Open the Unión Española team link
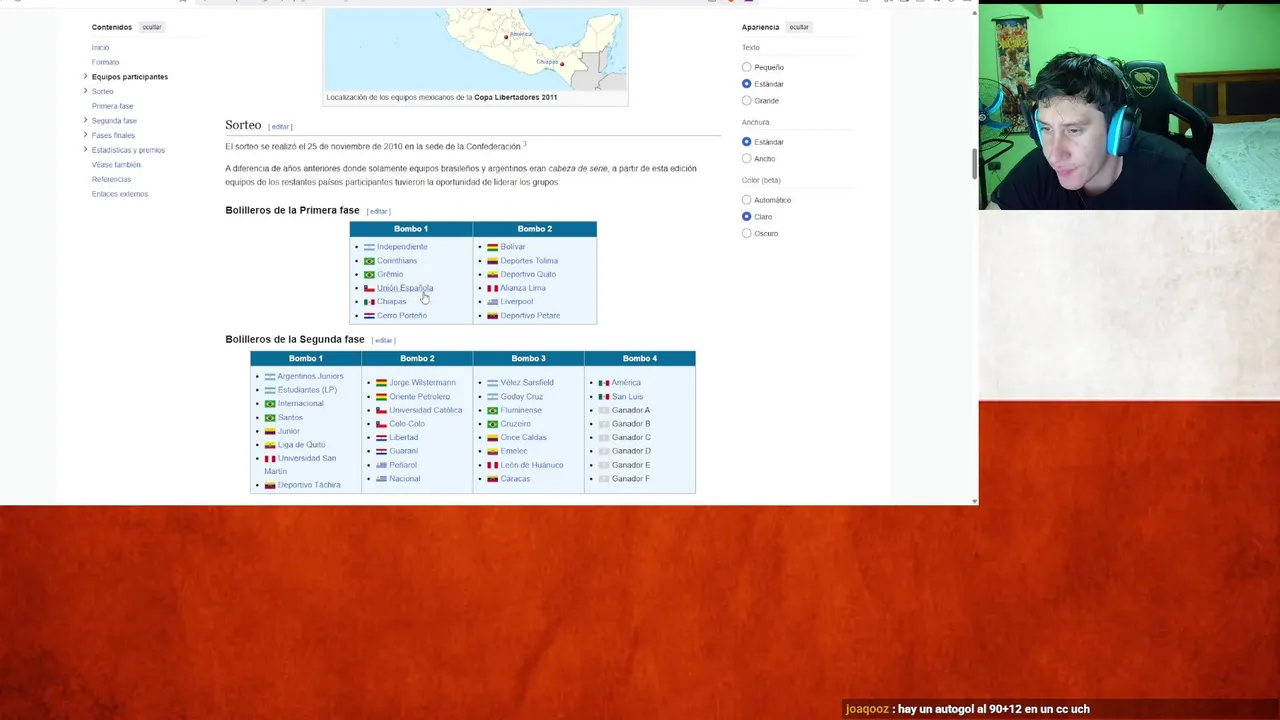 coord(405,288)
